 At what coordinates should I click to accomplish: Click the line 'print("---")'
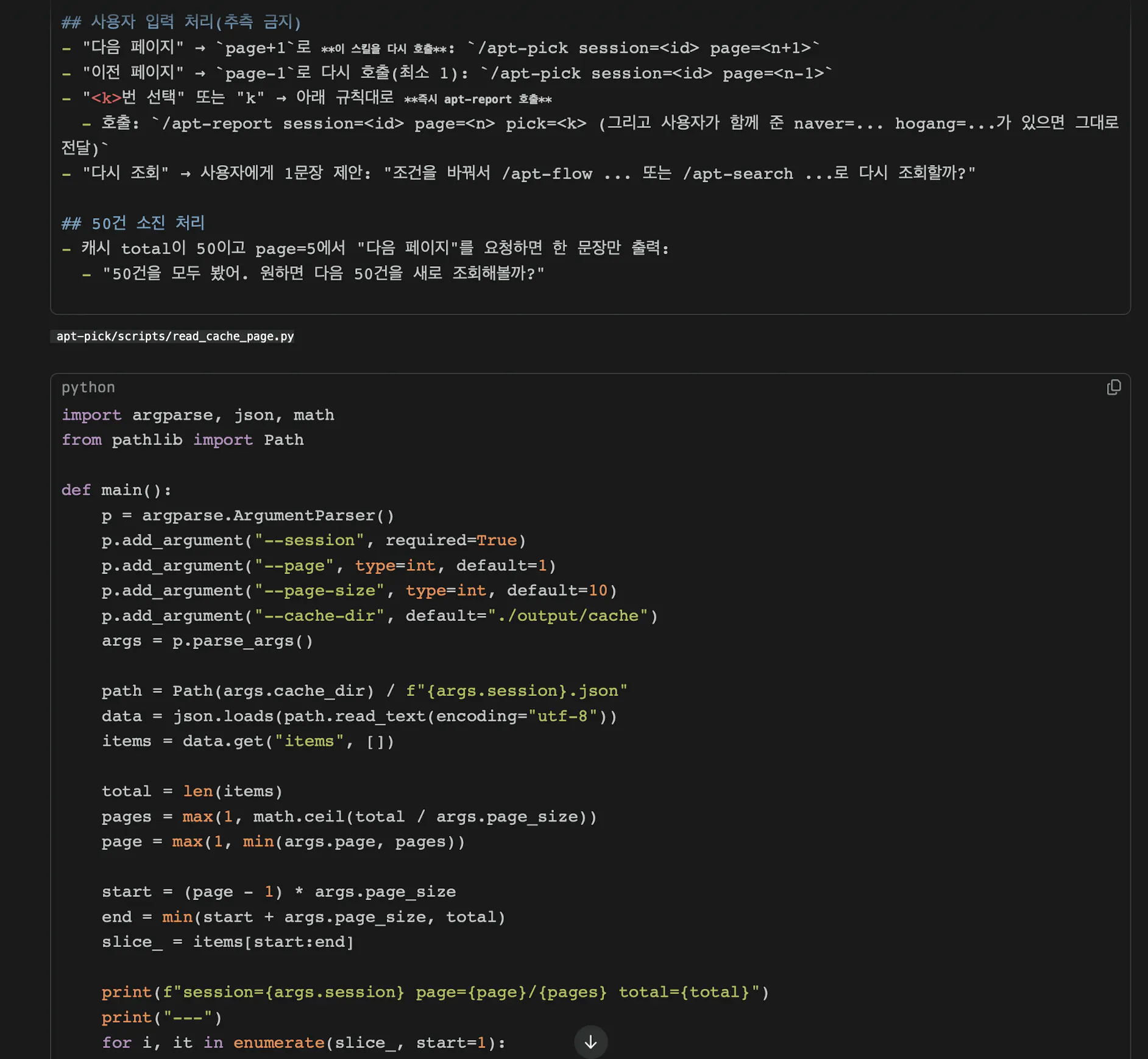(x=162, y=1018)
